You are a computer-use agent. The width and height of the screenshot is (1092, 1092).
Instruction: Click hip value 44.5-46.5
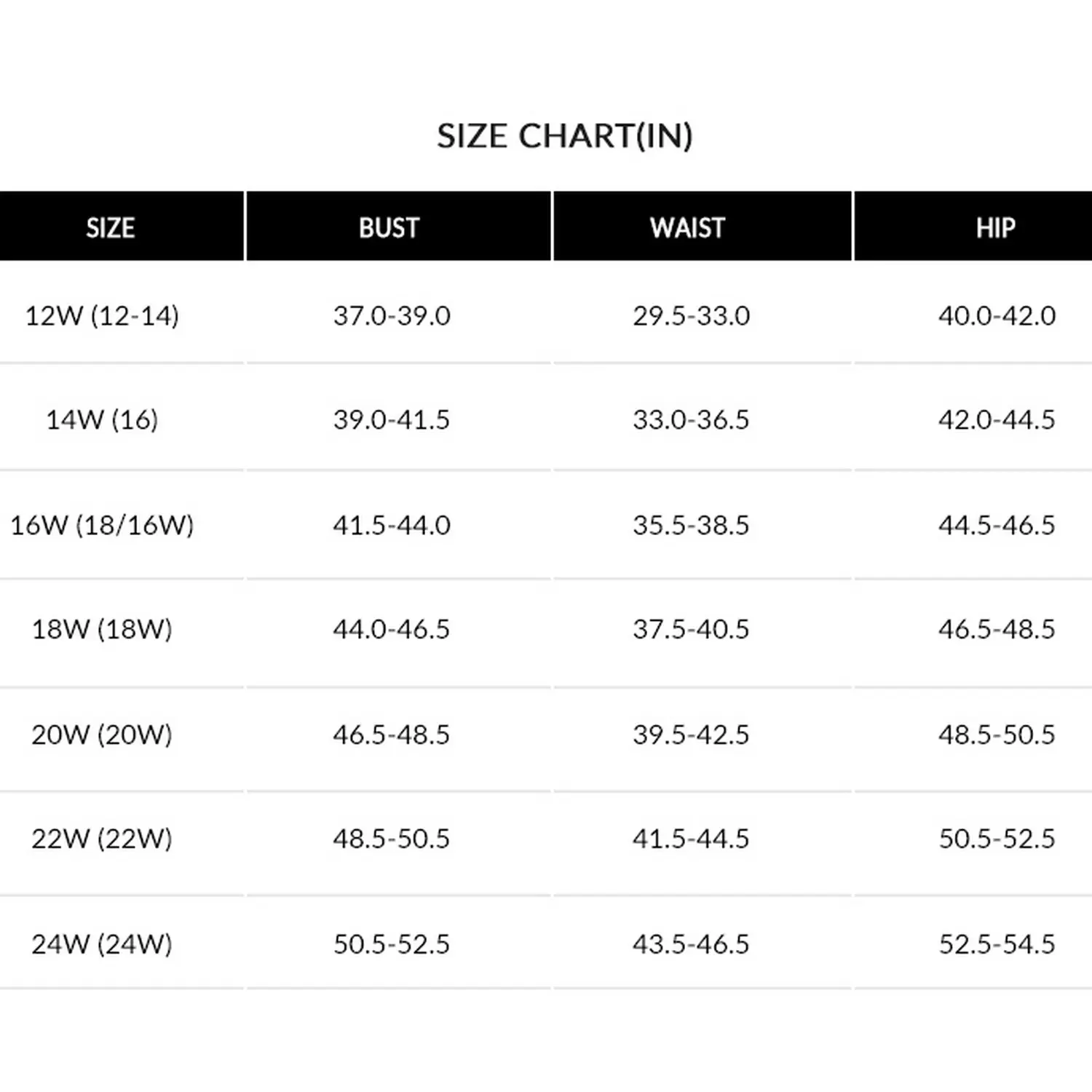click(x=997, y=525)
